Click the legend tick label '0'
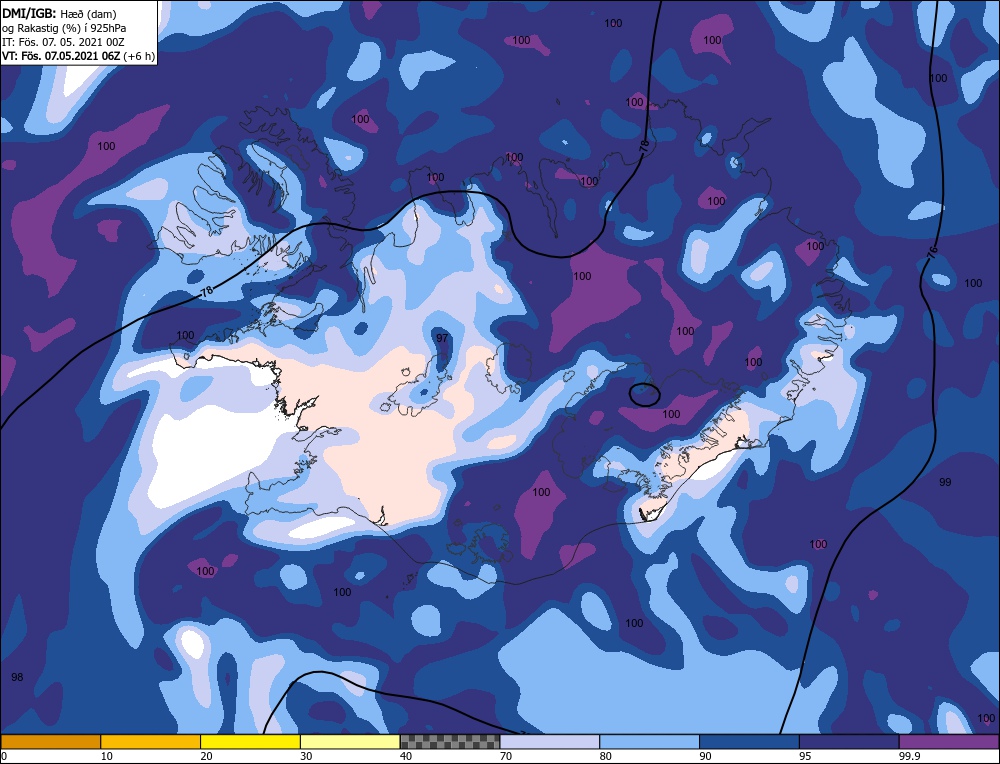 pos(4,756)
